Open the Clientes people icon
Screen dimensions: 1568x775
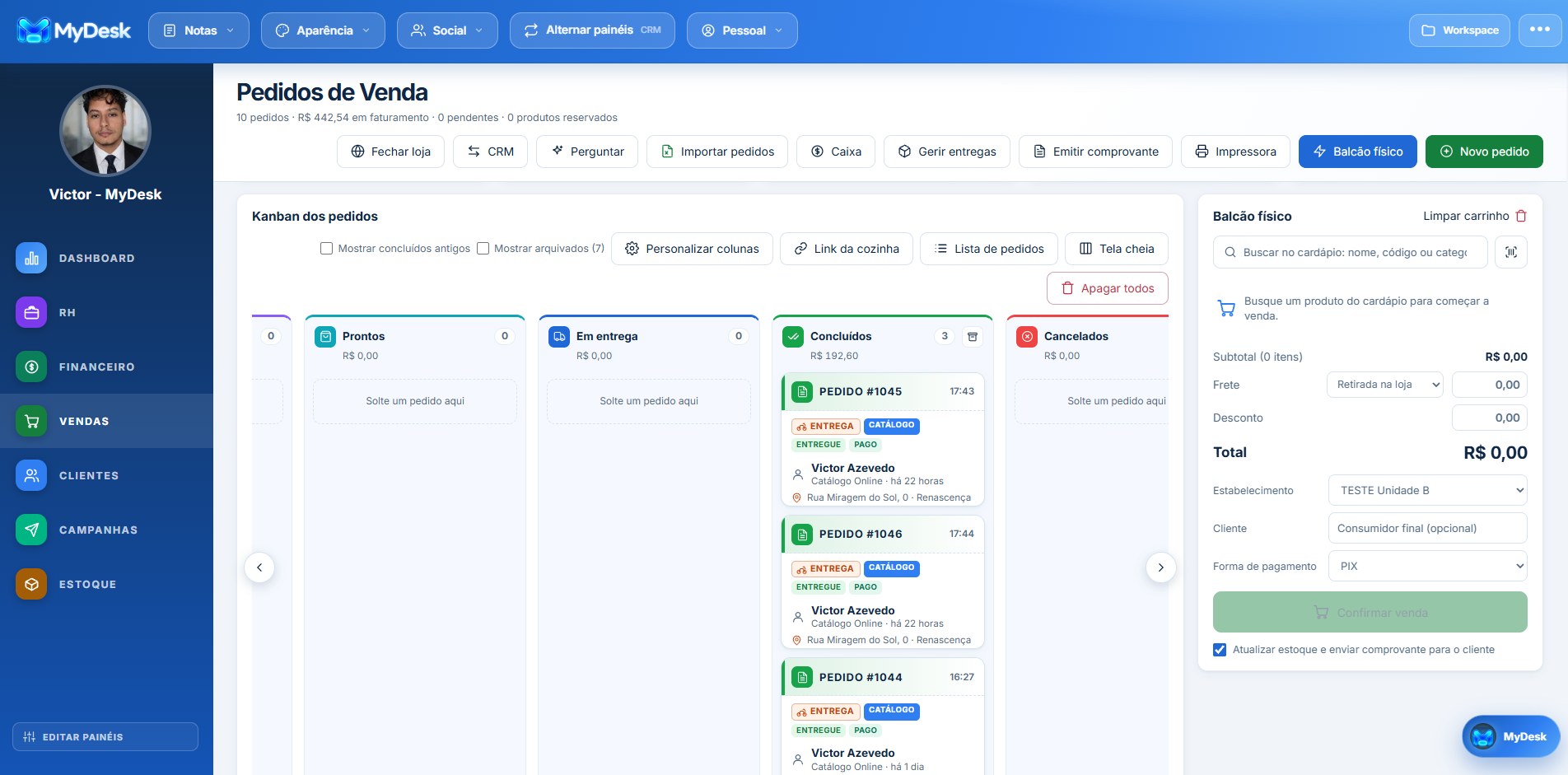point(31,475)
